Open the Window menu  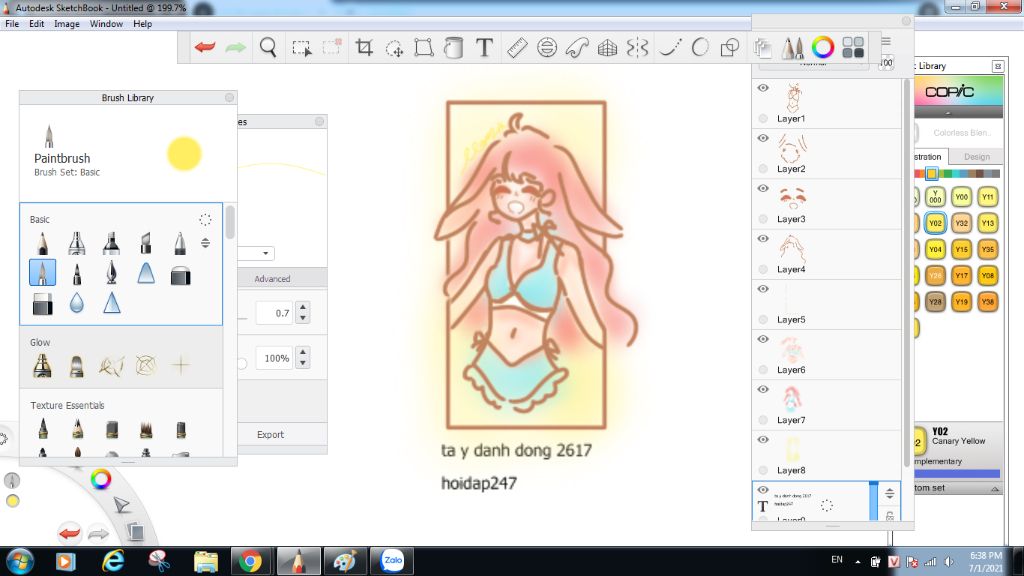coord(106,24)
